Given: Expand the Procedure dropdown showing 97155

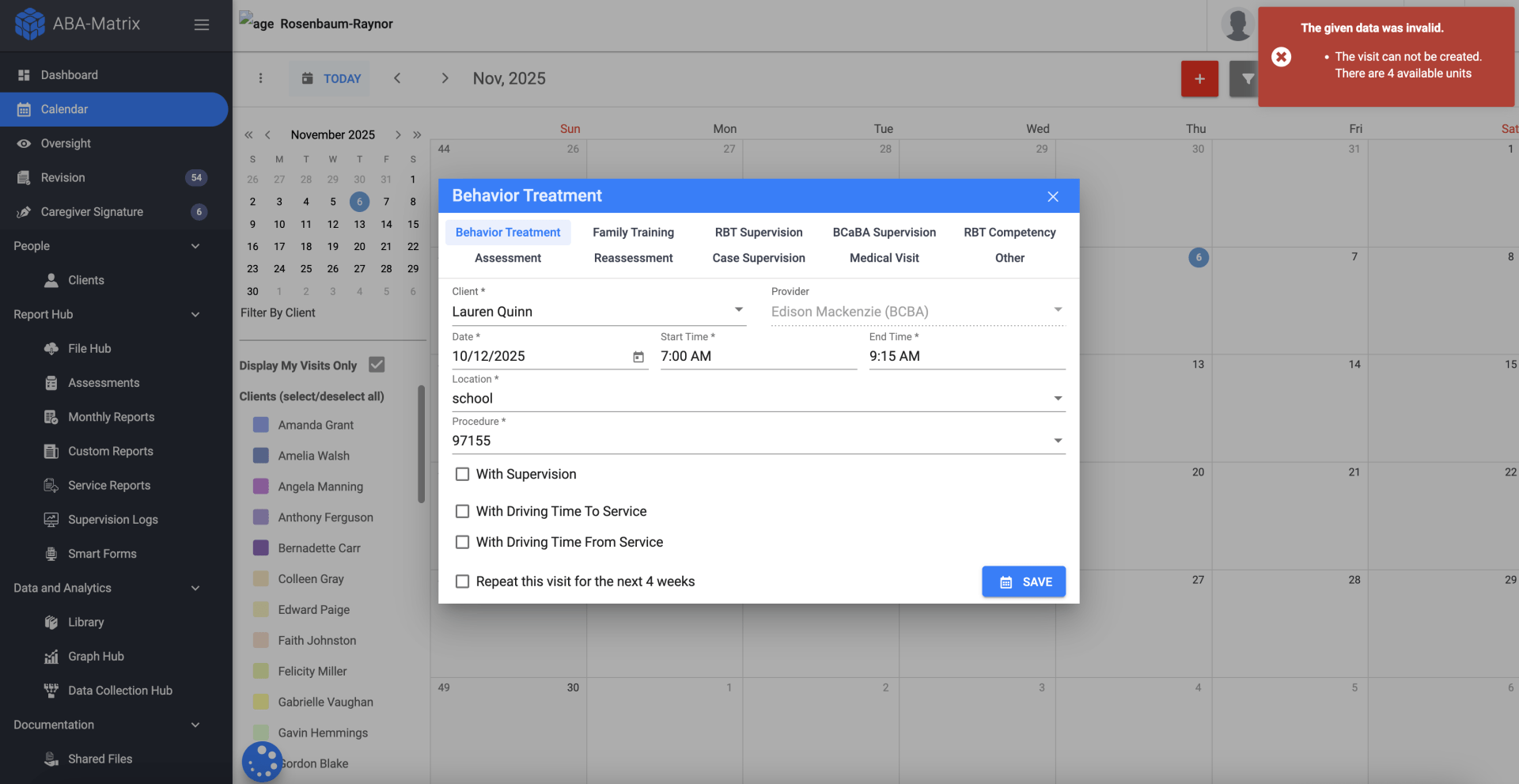Looking at the screenshot, I should [1058, 440].
